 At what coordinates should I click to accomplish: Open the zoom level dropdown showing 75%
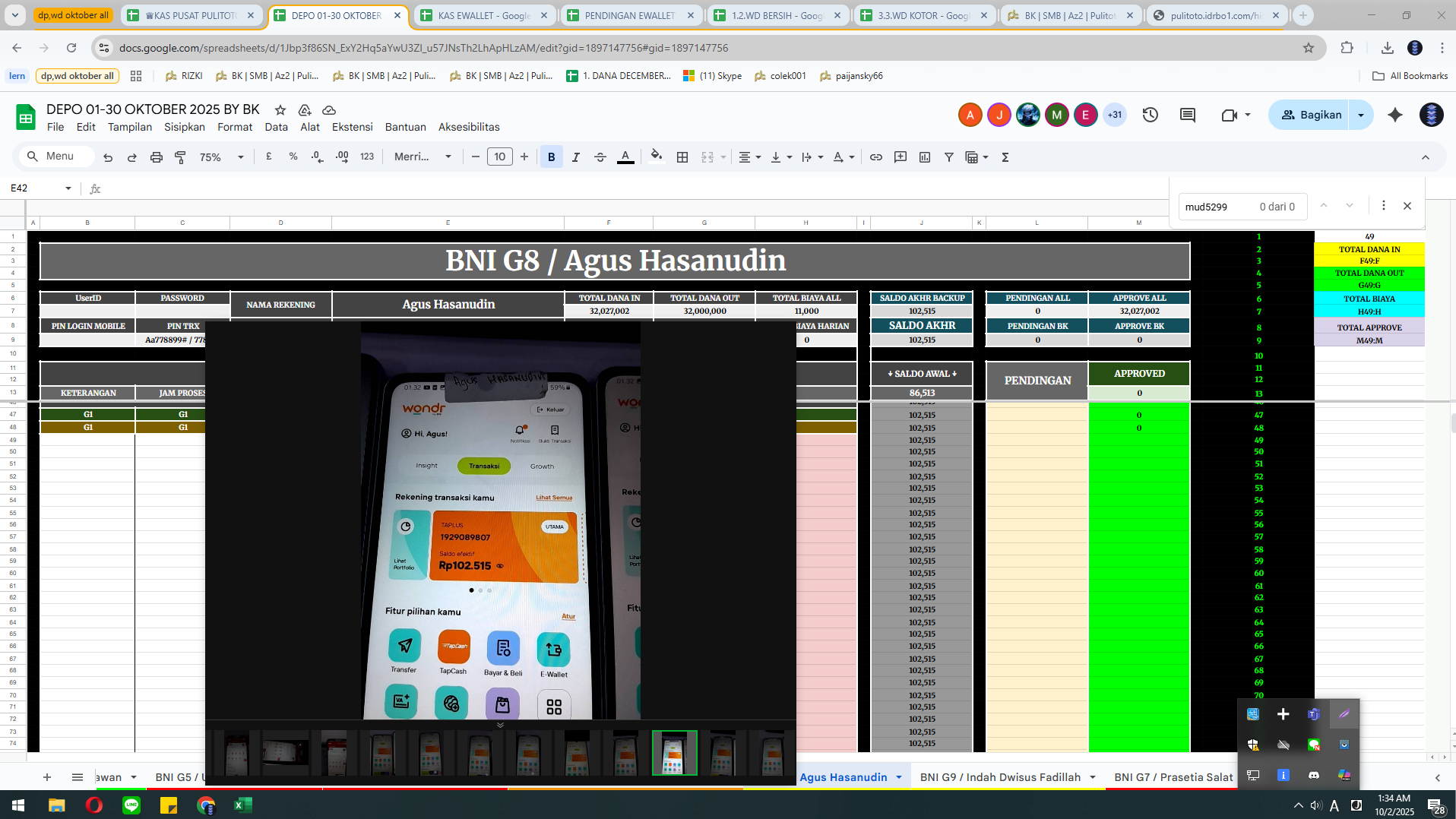click(221, 157)
